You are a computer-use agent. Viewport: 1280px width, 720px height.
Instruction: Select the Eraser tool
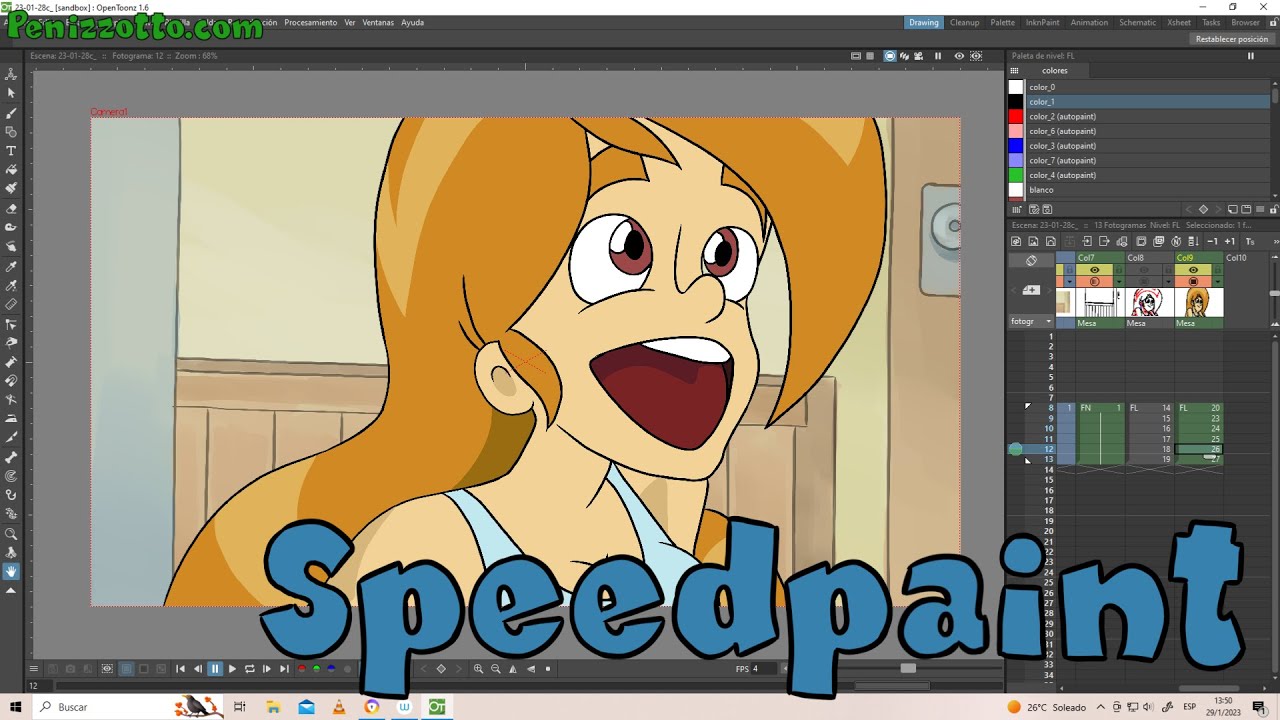point(11,209)
